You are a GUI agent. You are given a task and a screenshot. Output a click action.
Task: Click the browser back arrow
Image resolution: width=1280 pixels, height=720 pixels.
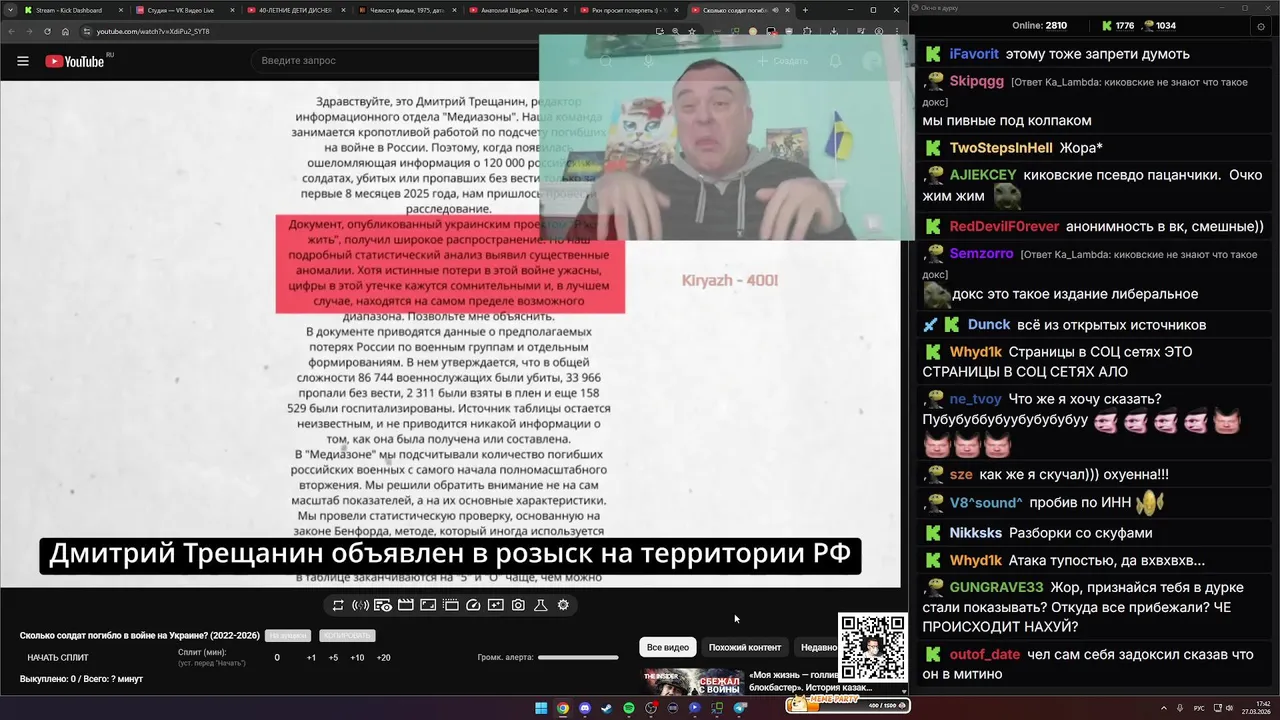pos(12,31)
